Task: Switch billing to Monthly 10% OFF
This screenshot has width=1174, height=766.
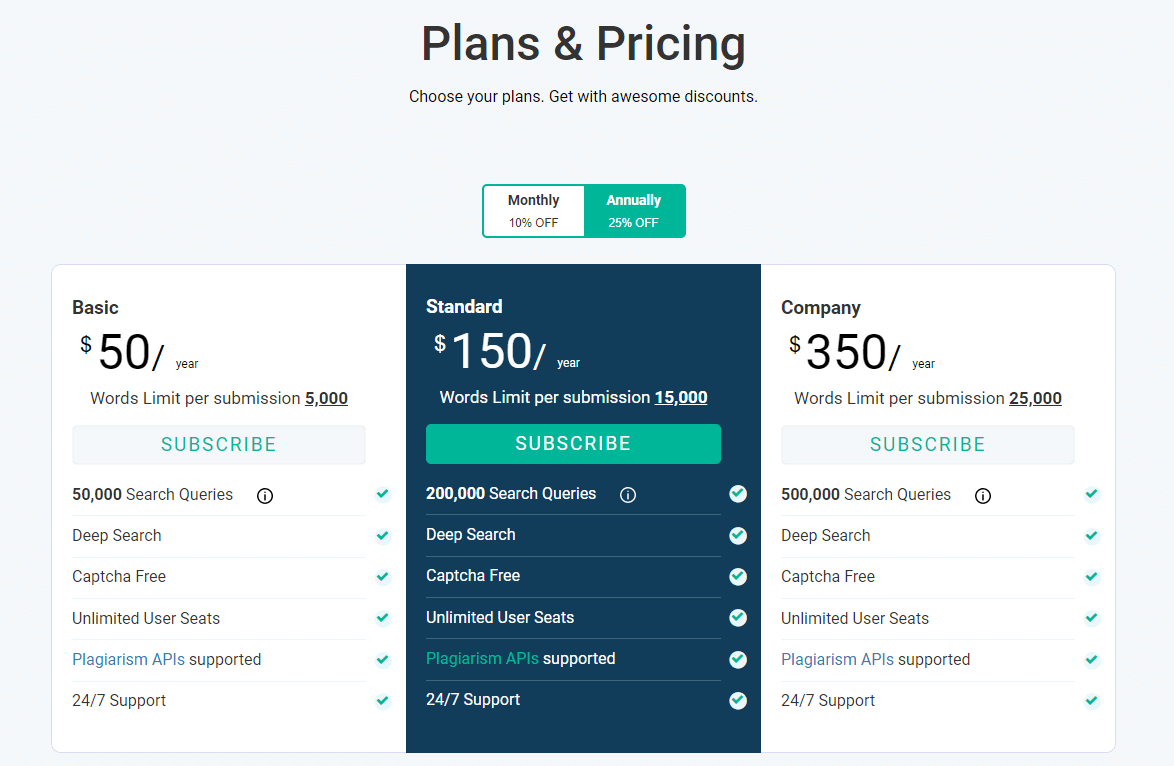Action: pos(534,211)
